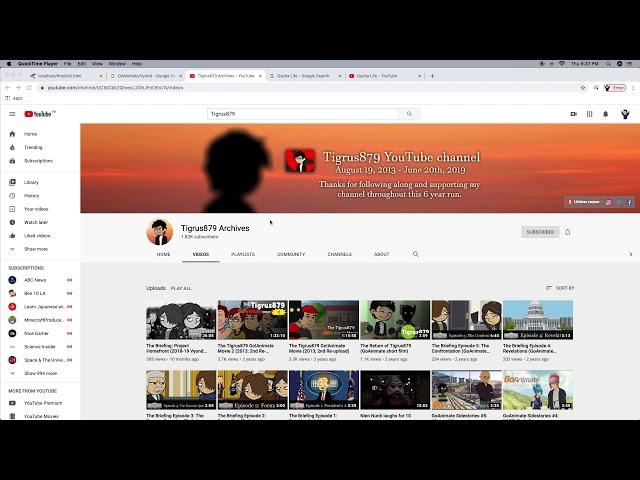Viewport: 640px width, 480px height.
Task: Open the account avatar menu
Action: (x=625, y=114)
